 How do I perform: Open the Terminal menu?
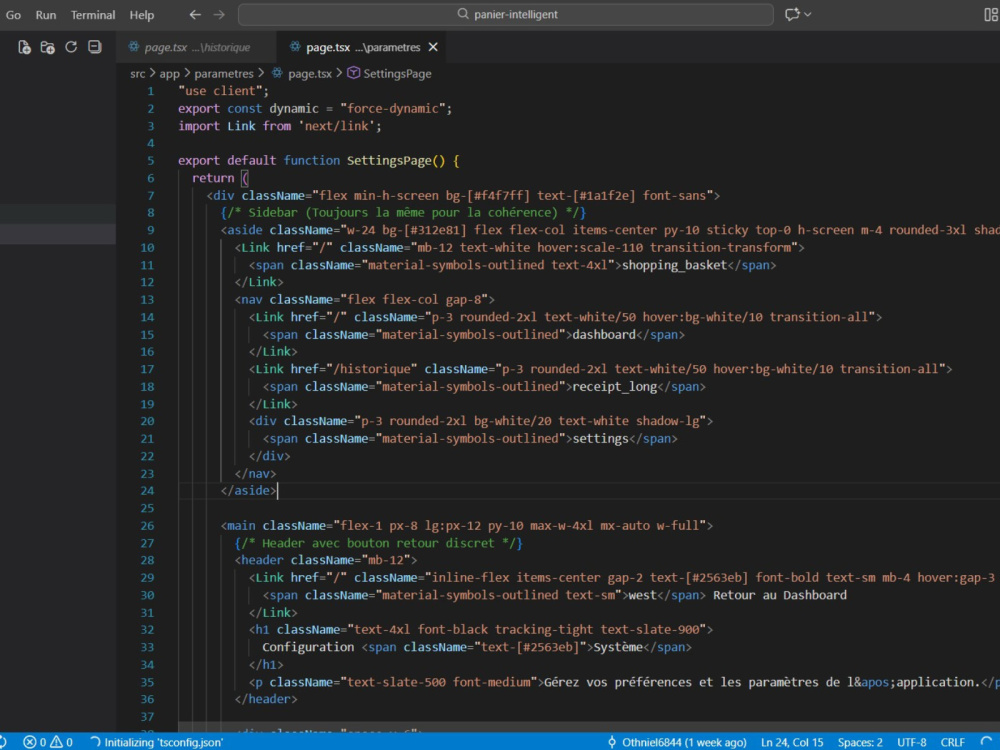(x=93, y=15)
